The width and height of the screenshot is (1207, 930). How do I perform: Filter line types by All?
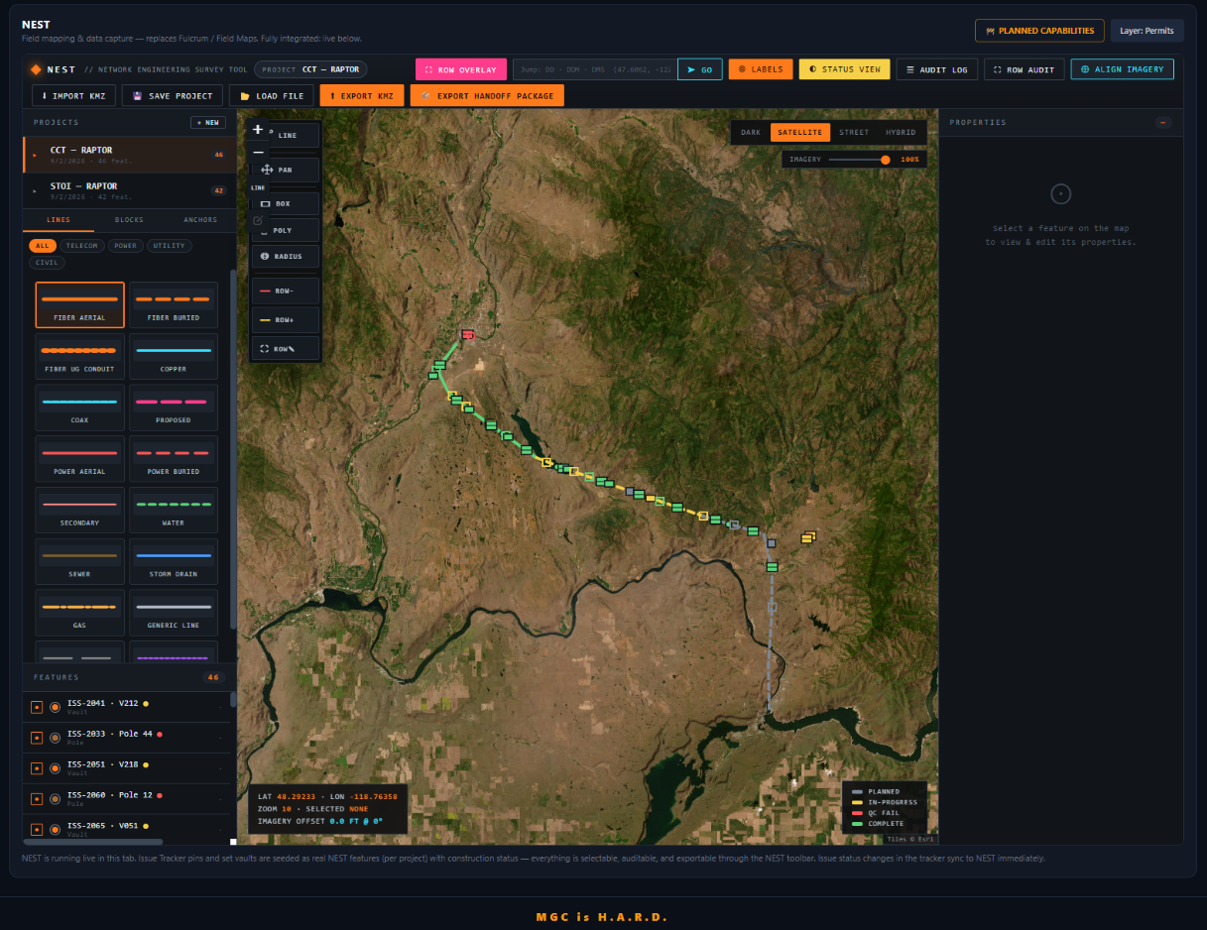42,246
